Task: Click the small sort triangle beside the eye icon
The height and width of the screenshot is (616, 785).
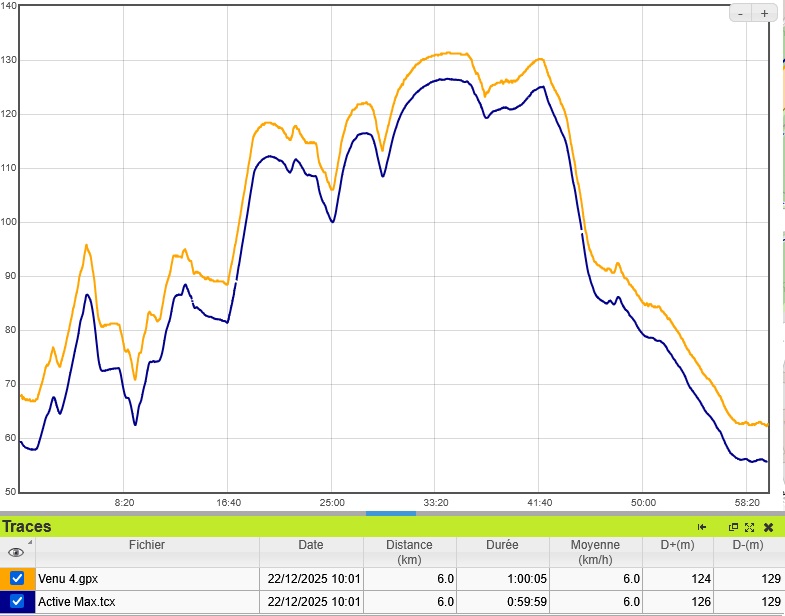Action: tap(29, 544)
